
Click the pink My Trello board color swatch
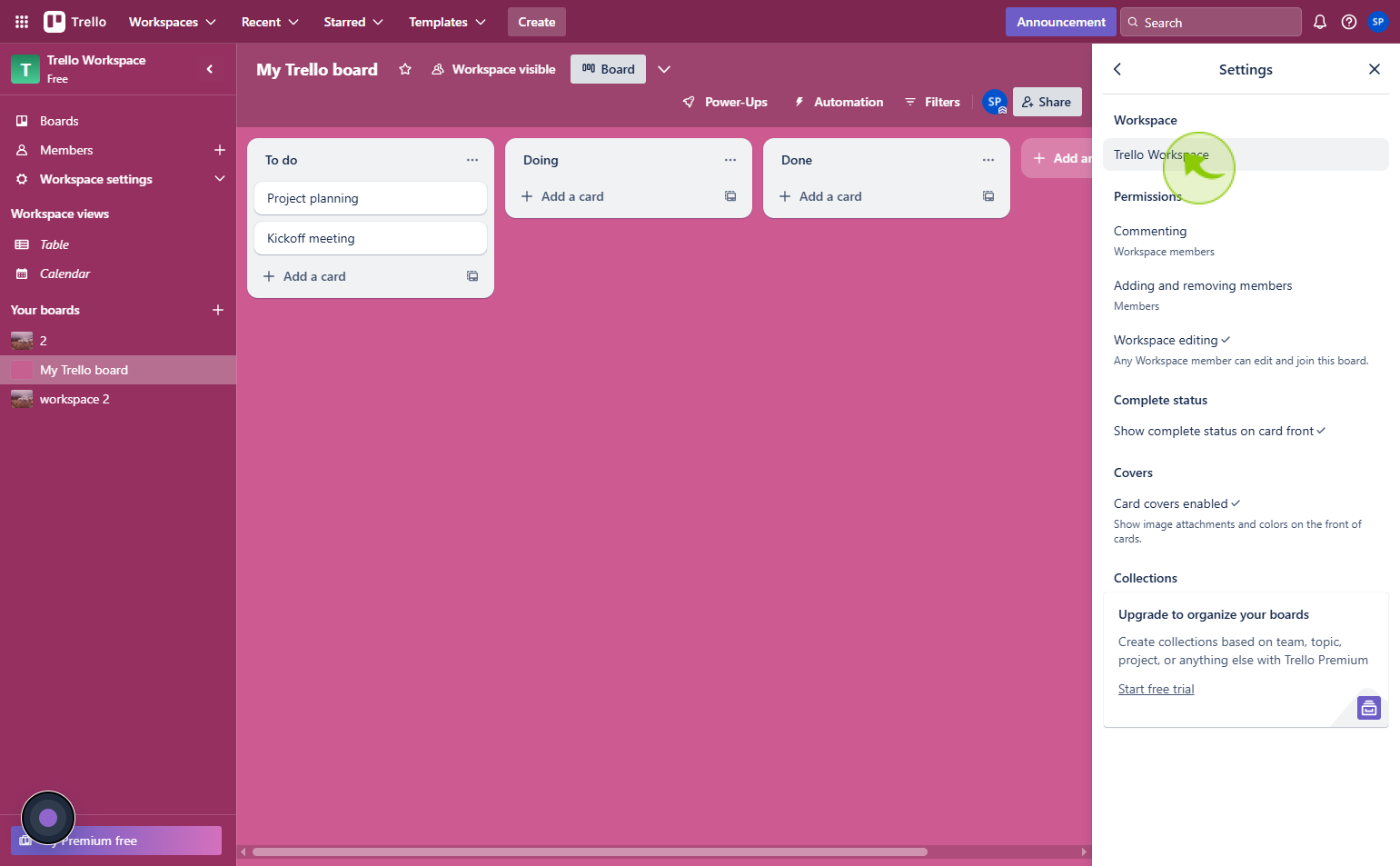coord(22,370)
